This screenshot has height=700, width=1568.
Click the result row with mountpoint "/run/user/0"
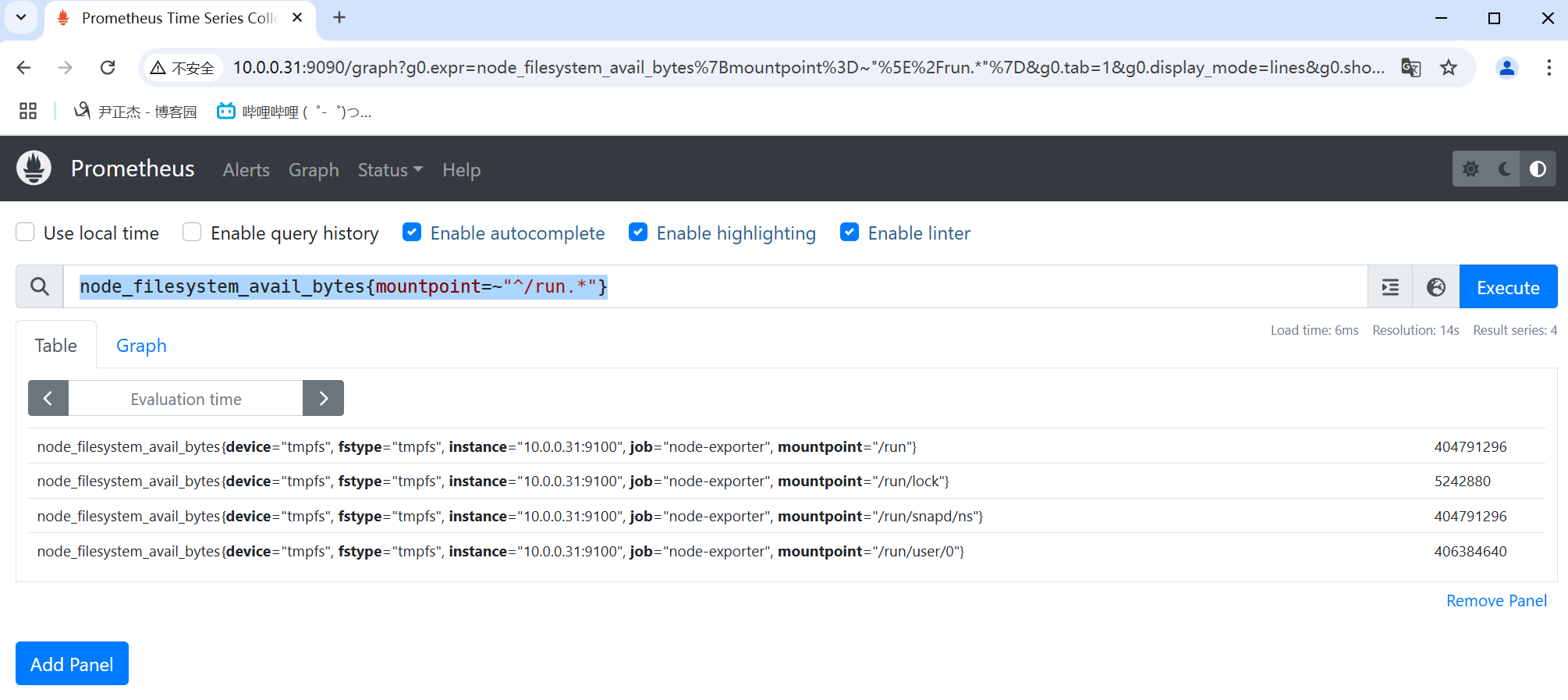point(786,551)
